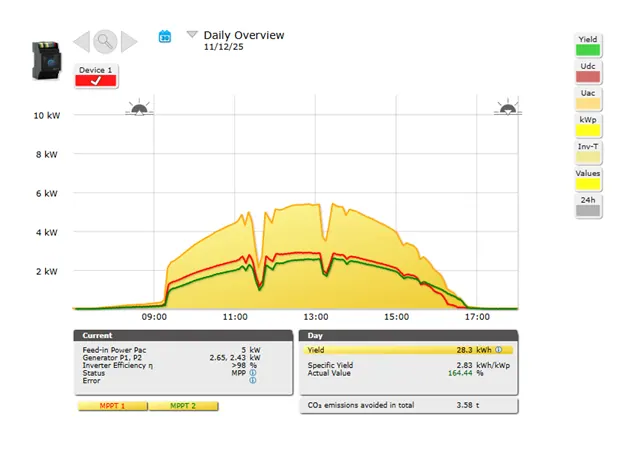624x449 pixels.
Task: Click the Daily Overview title
Action: coord(244,35)
